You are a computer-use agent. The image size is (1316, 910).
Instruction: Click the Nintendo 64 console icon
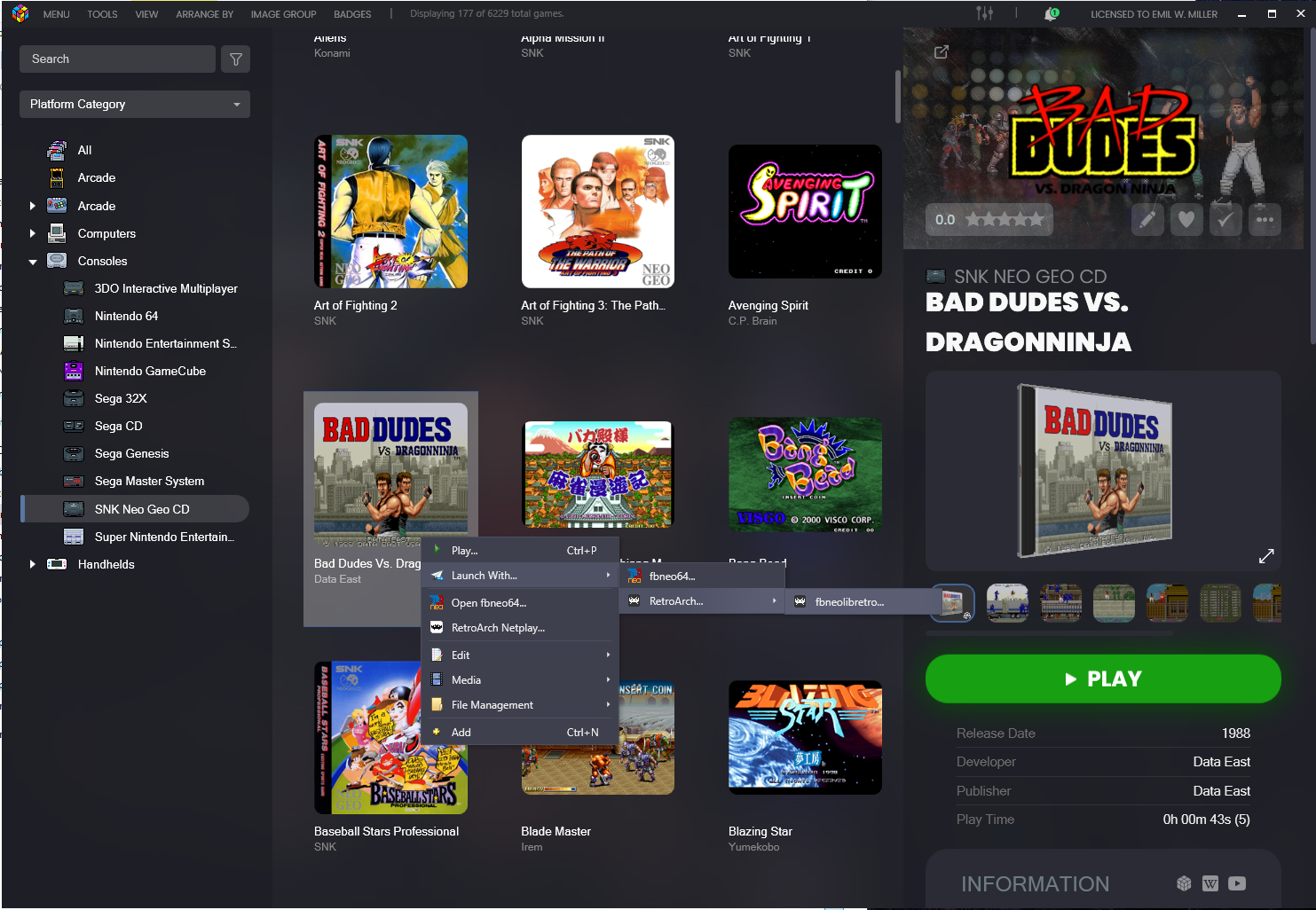tap(74, 316)
